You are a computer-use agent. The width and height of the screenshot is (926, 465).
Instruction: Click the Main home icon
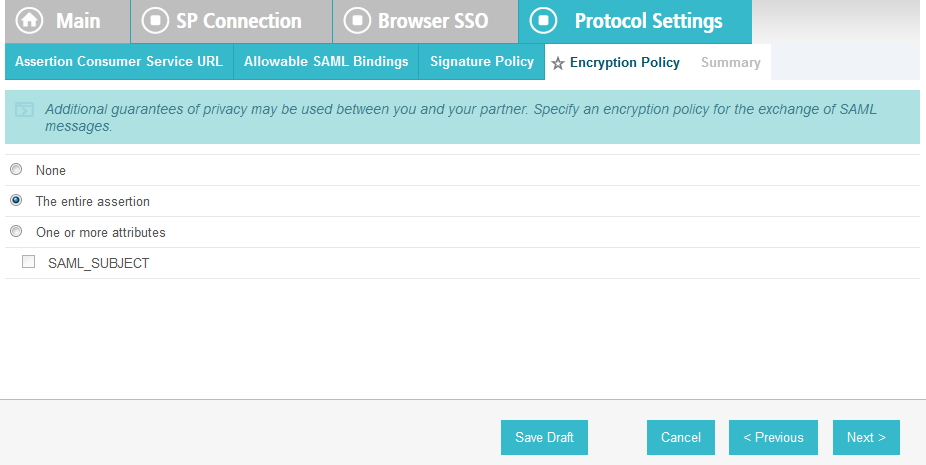(30, 21)
